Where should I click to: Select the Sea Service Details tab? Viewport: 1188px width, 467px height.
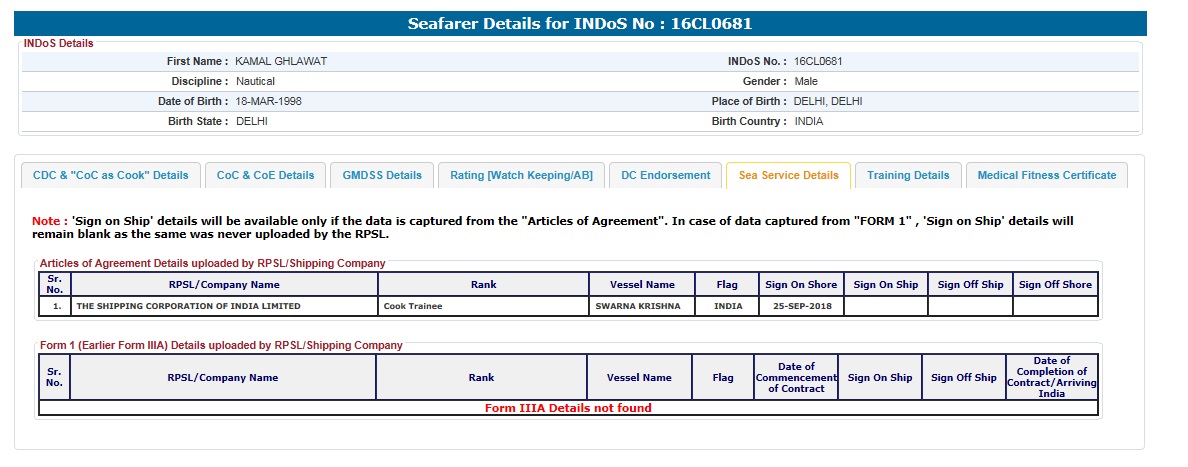tap(789, 175)
